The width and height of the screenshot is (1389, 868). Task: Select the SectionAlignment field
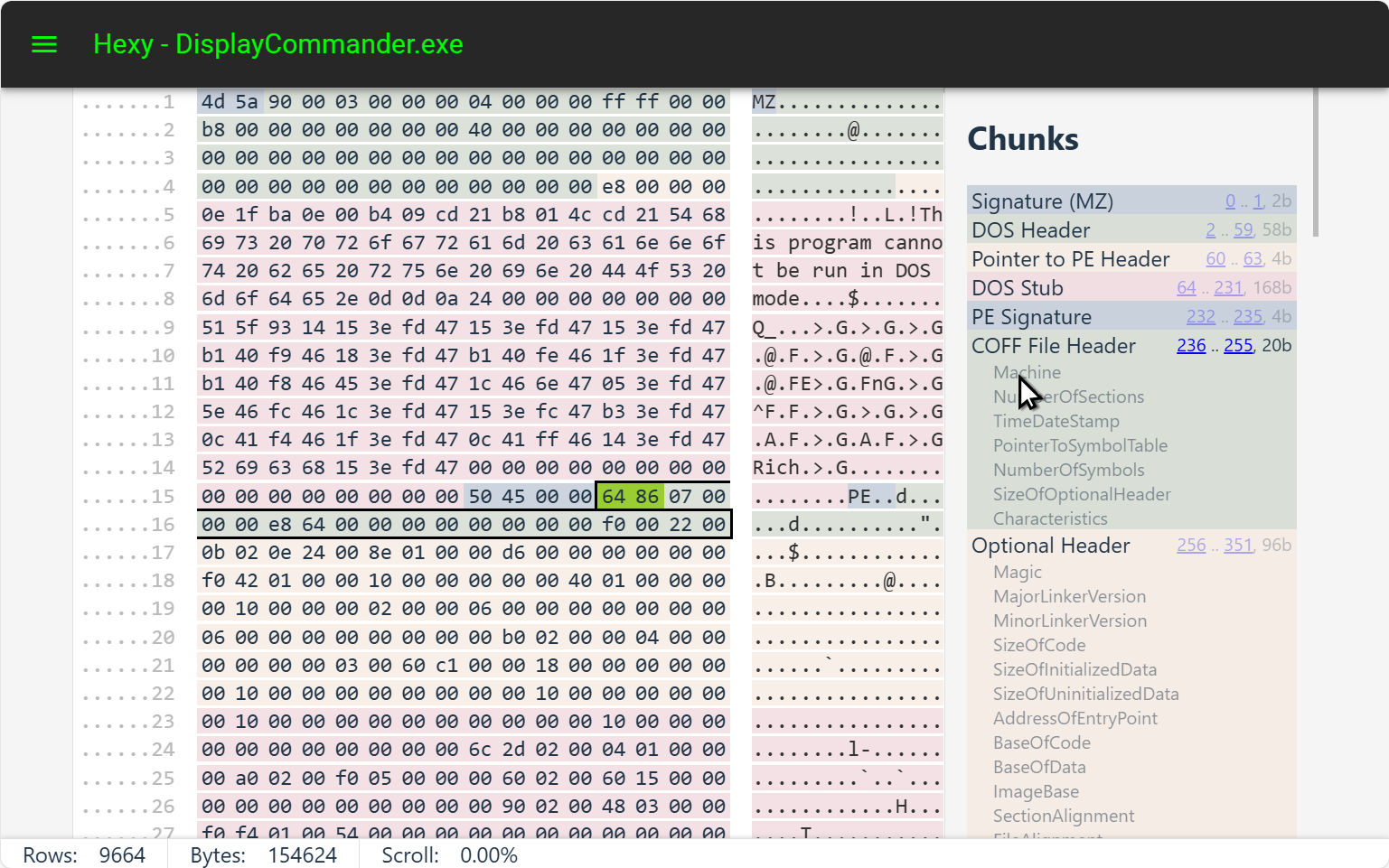[x=1064, y=816]
